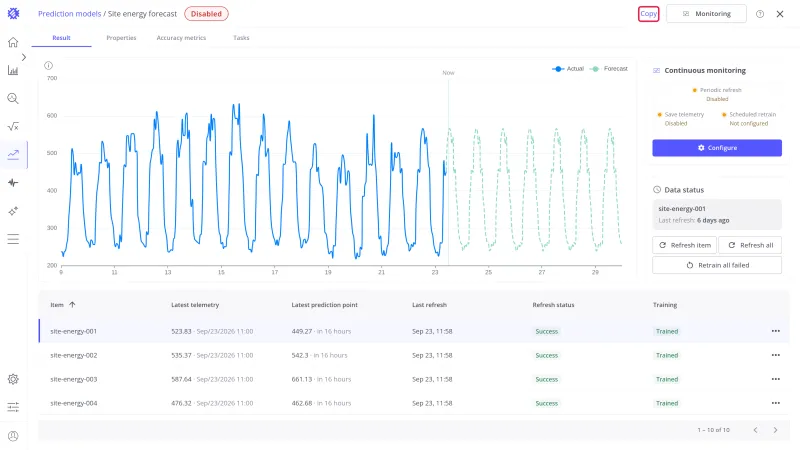Click Success status of site-energy-002
The width and height of the screenshot is (800, 450).
(x=546, y=355)
